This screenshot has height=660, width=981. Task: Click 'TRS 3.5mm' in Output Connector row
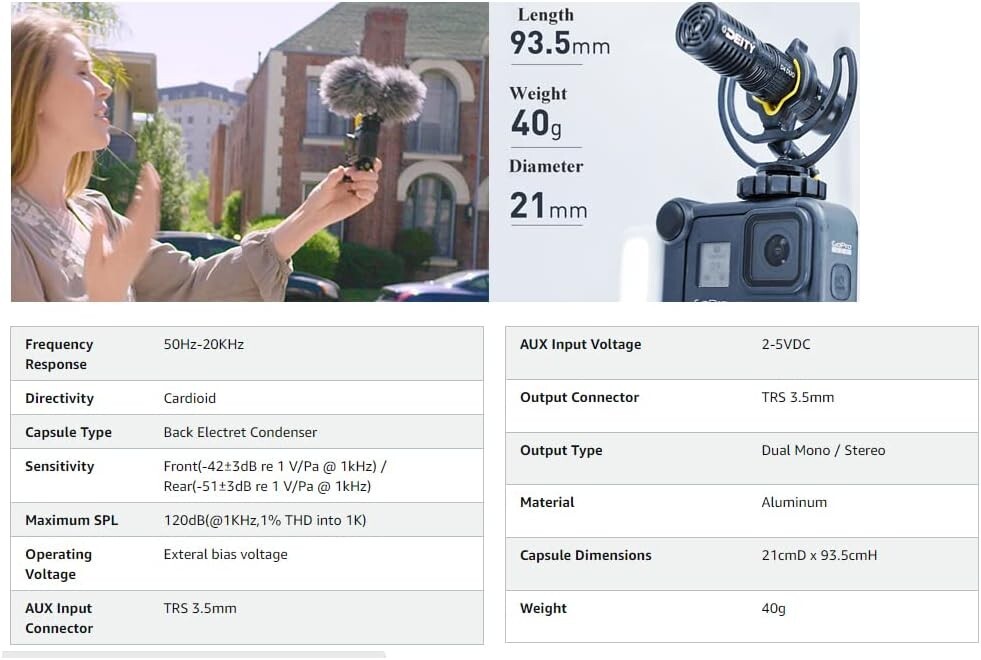click(x=798, y=397)
